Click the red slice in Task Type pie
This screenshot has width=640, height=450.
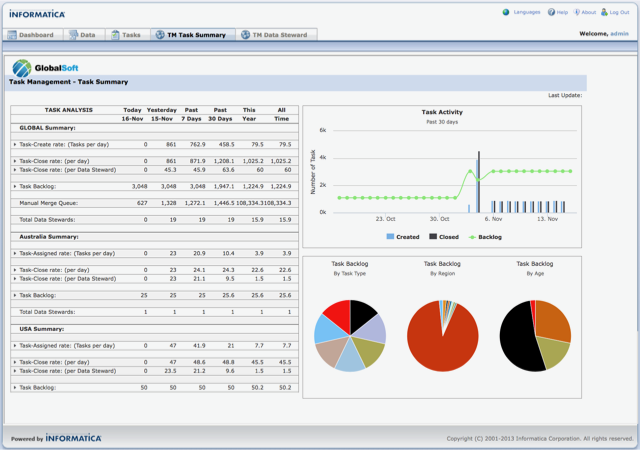(x=340, y=314)
